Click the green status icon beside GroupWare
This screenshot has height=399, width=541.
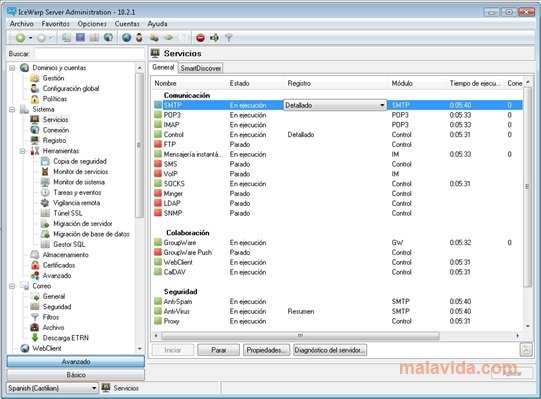pos(158,242)
